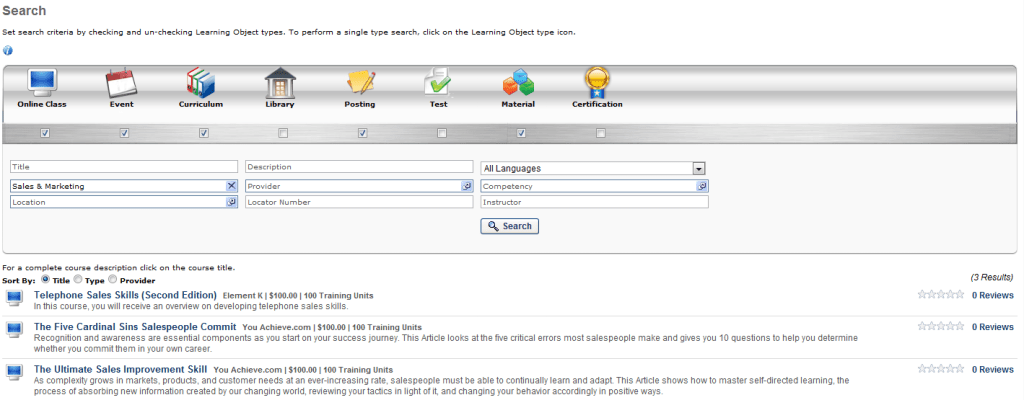Click the Search page heading
The width and height of the screenshot is (1024, 400).
[x=24, y=11]
